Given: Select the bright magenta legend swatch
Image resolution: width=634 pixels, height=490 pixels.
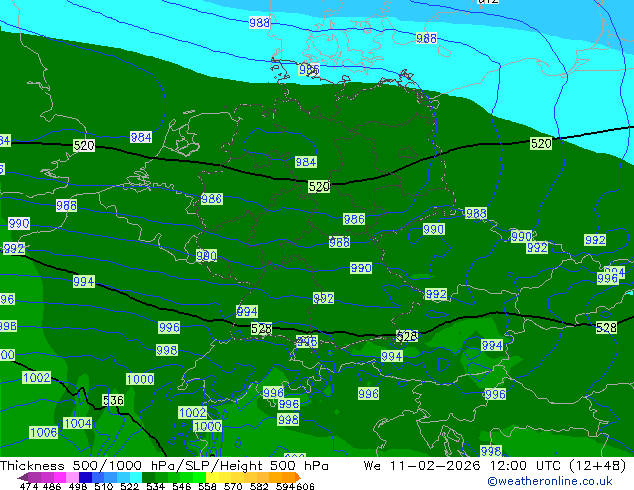Looking at the screenshot, I should point(60,477).
